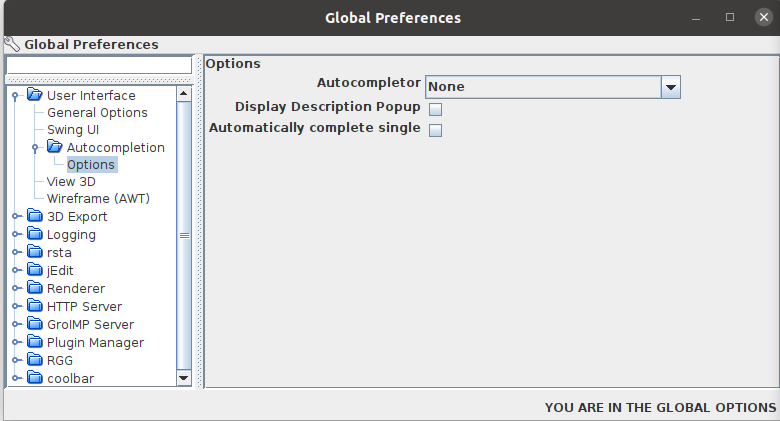Open Wireframe (AWT) preferences
This screenshot has height=421, width=780.
pos(98,199)
